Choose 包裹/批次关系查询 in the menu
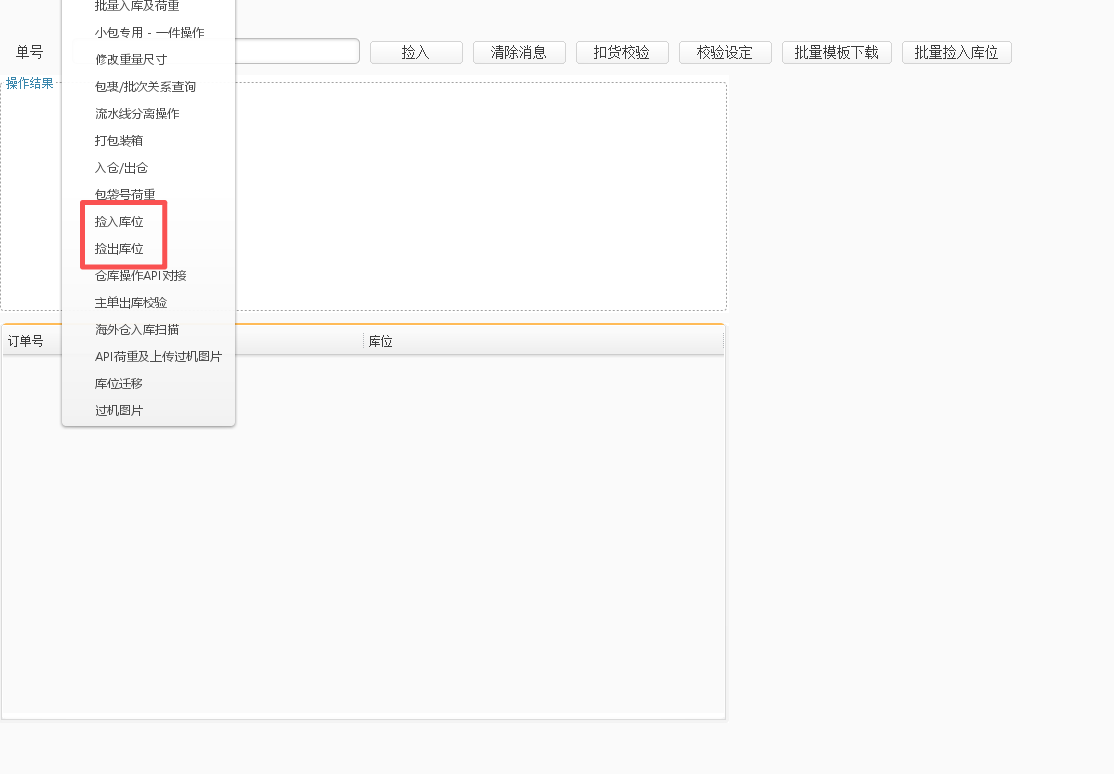 (145, 87)
